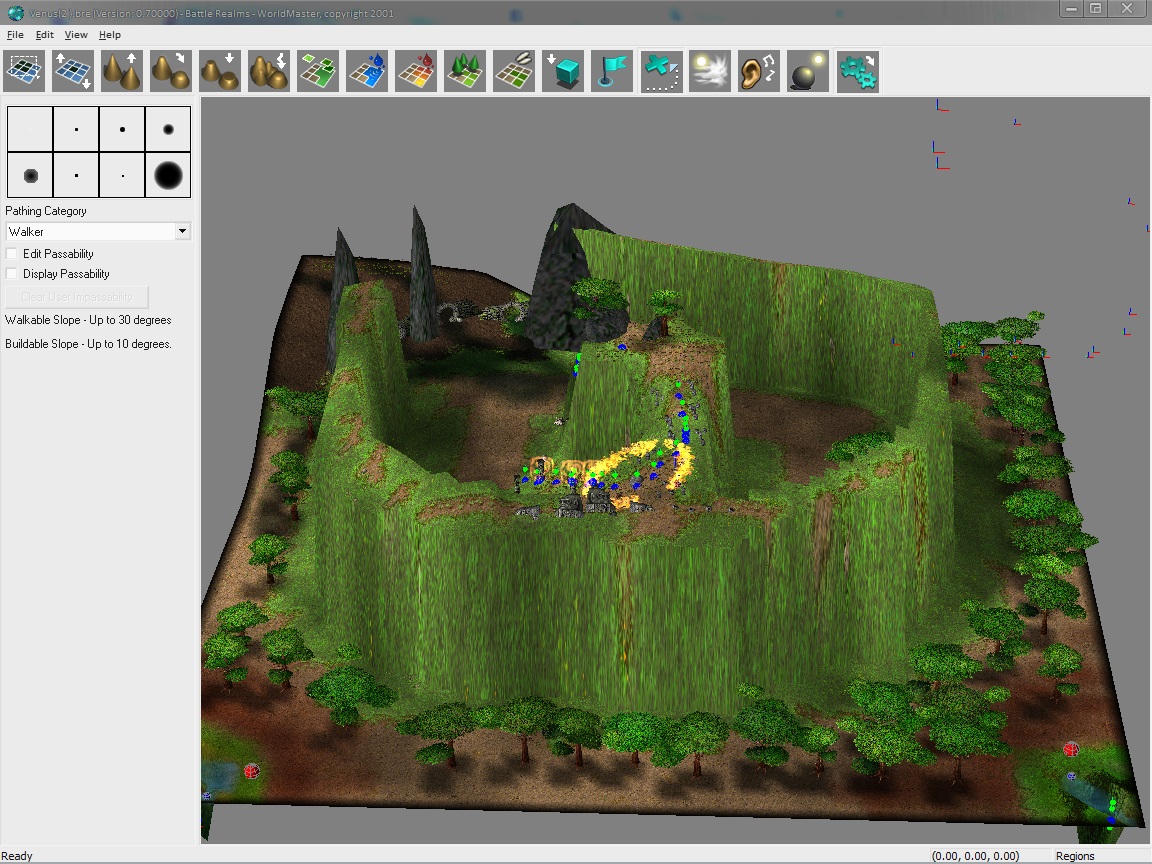Select the octagonal brush shape
The width and height of the screenshot is (1152, 864).
pyautogui.click(x=30, y=175)
